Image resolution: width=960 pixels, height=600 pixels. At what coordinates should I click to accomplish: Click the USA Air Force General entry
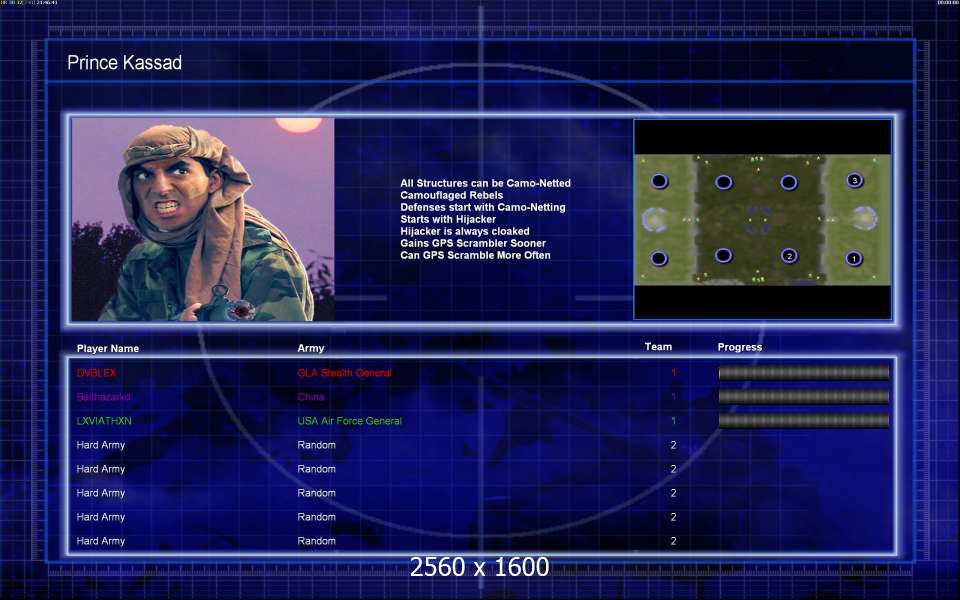pos(350,421)
